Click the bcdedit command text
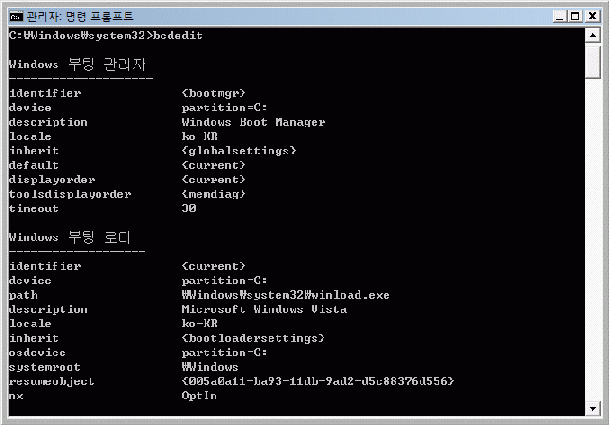 point(178,35)
